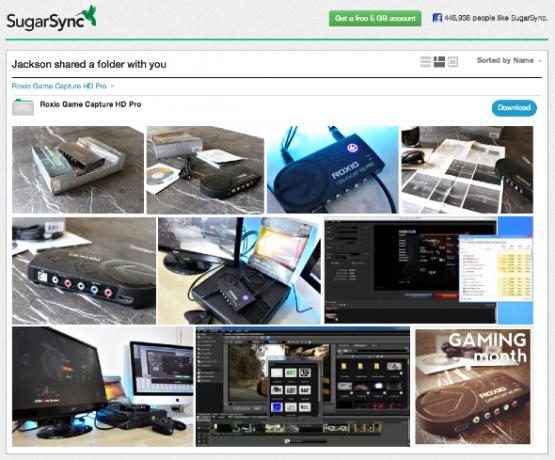The height and width of the screenshot is (460, 555).
Task: Switch to single large image view icon
Action: (453, 62)
